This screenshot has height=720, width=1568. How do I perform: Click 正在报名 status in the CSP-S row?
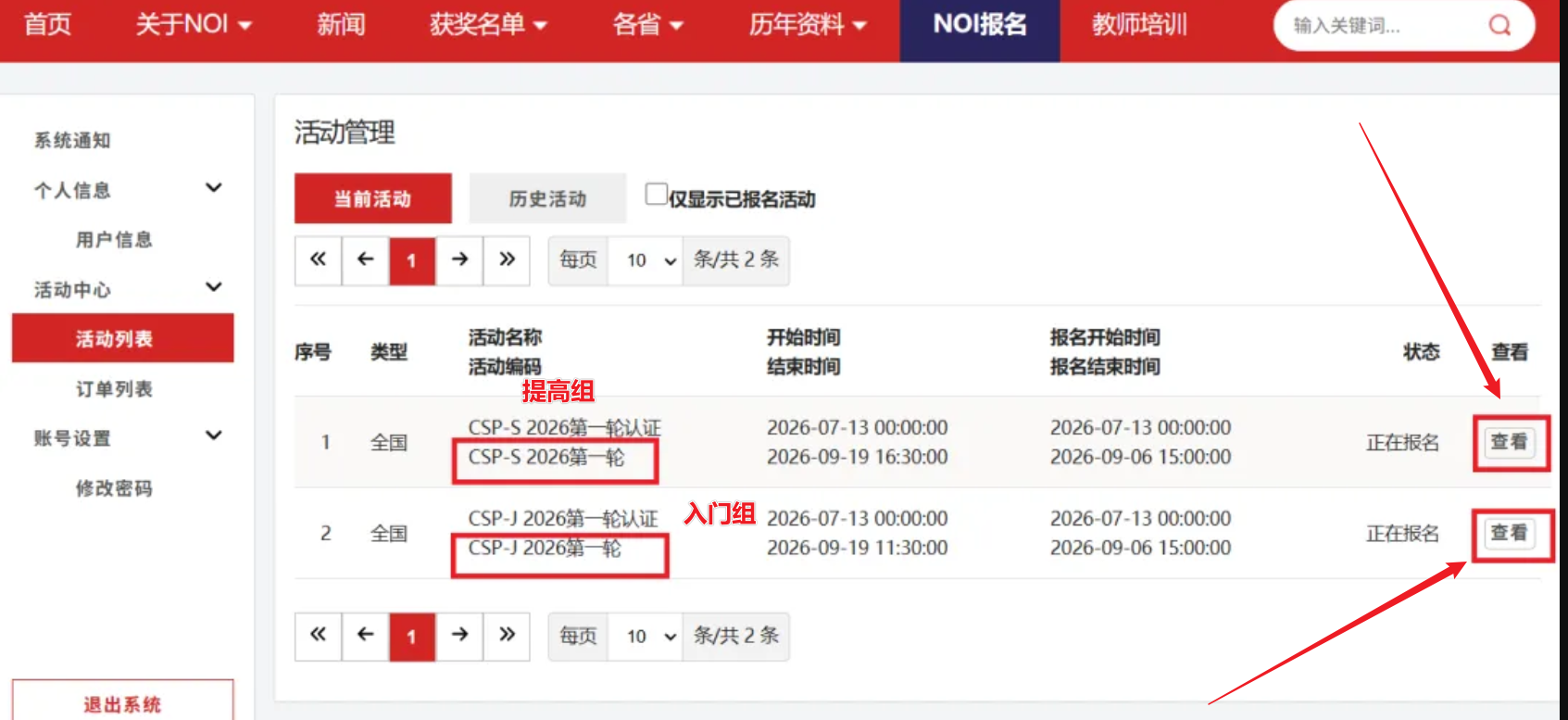(x=1403, y=443)
